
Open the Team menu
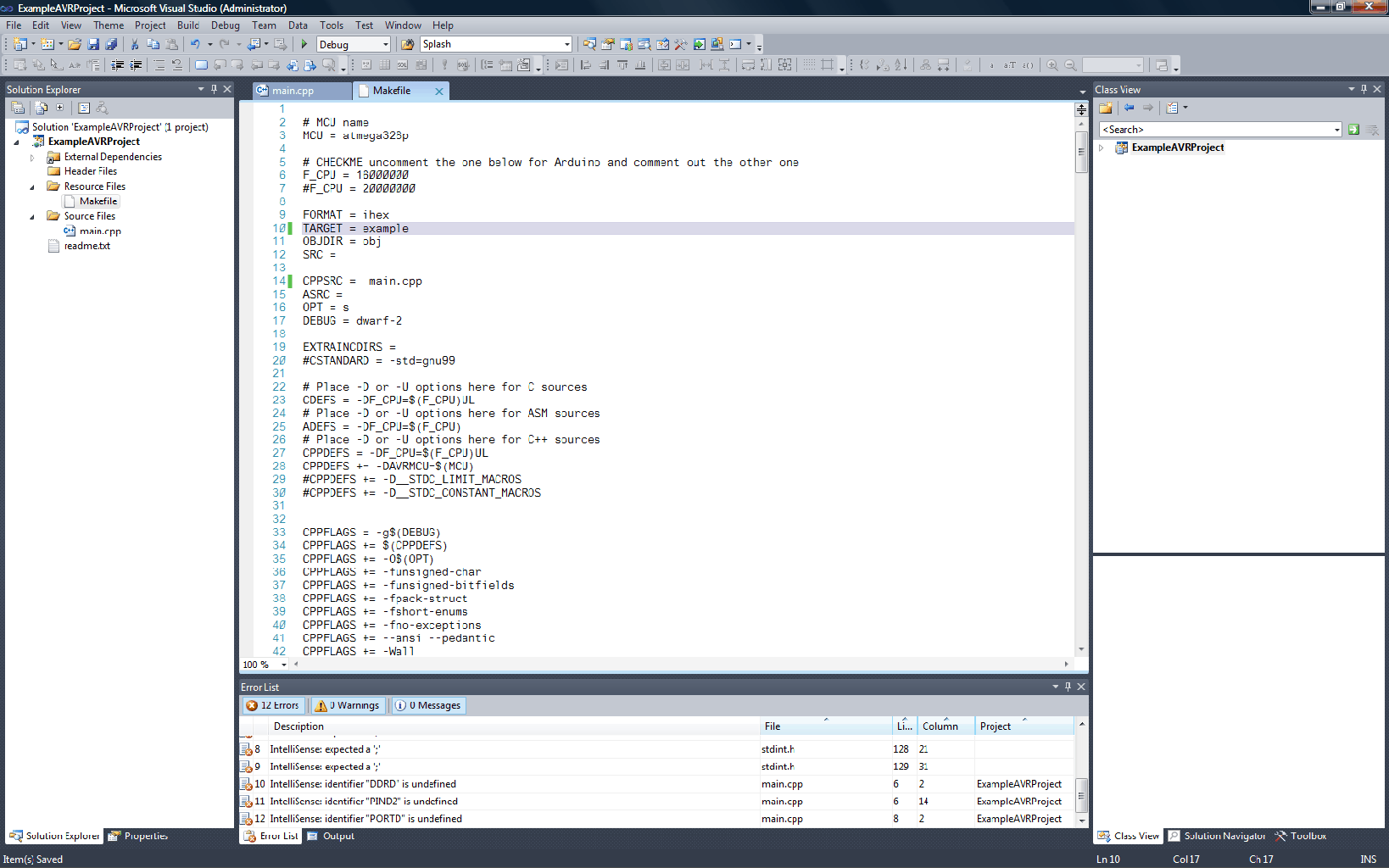point(264,25)
